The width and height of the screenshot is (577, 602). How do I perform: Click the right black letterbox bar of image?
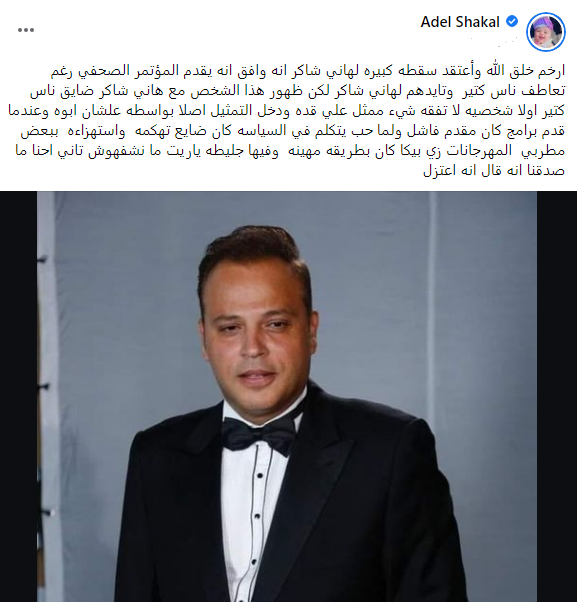(557, 396)
